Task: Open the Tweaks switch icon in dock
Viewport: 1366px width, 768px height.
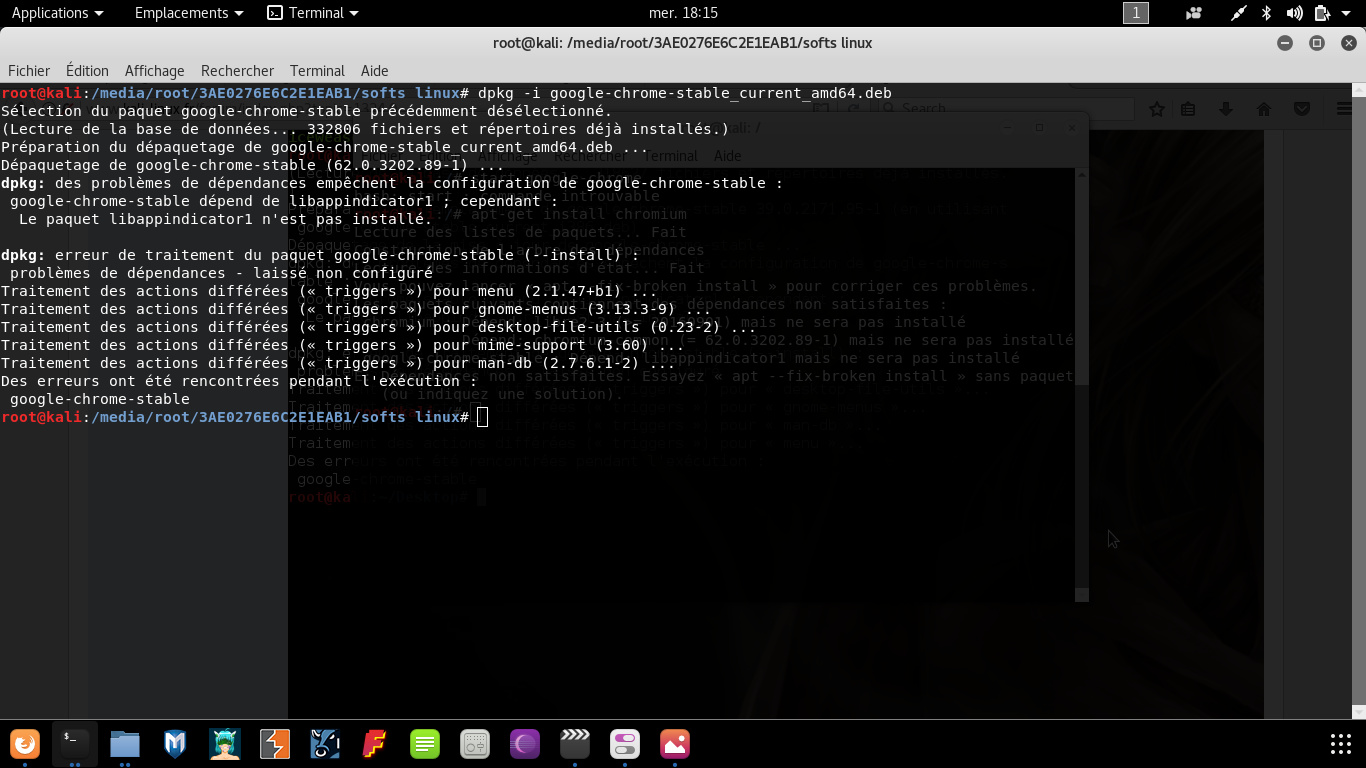Action: [x=625, y=744]
